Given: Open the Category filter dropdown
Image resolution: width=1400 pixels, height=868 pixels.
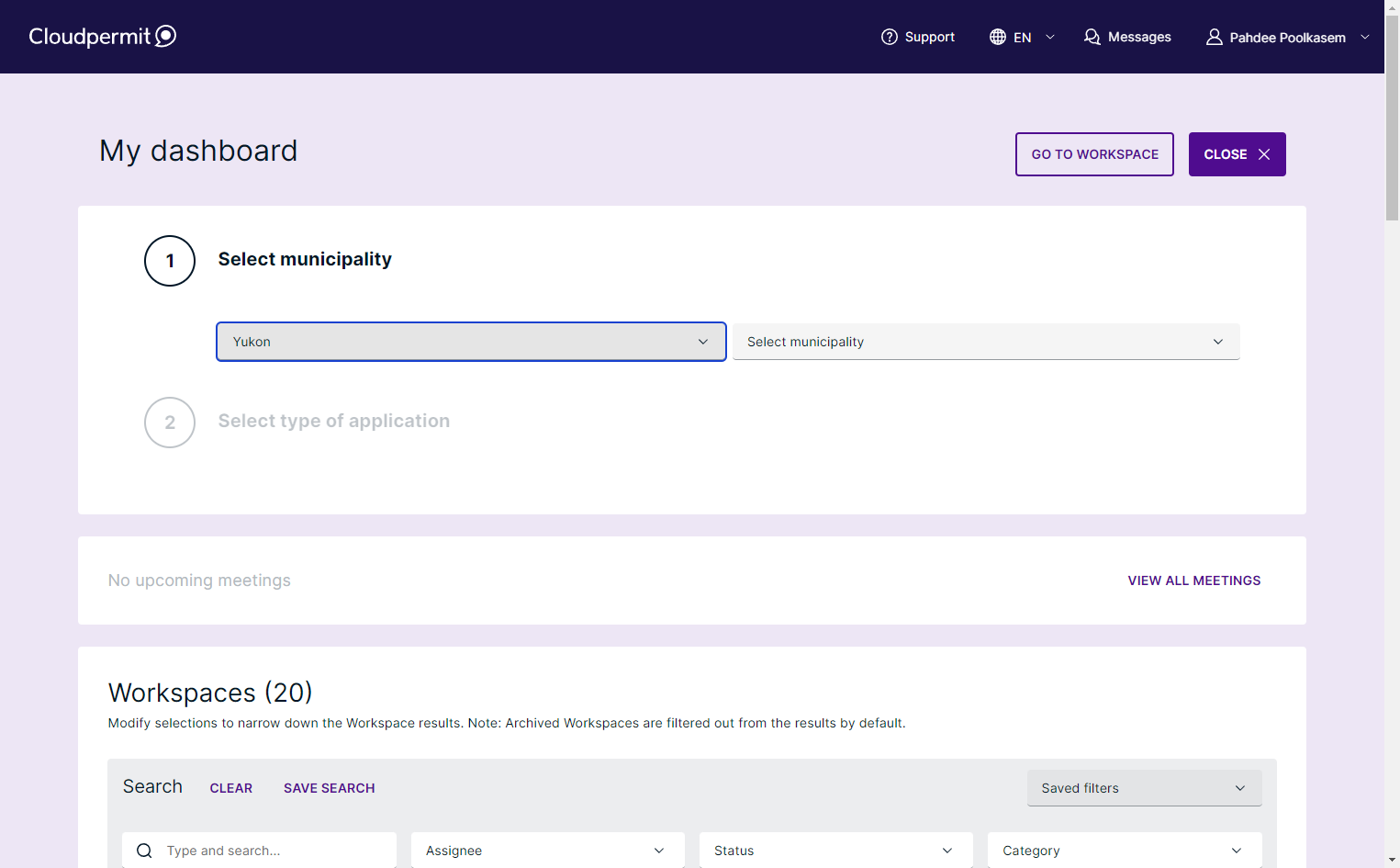Looking at the screenshot, I should click(x=1125, y=851).
